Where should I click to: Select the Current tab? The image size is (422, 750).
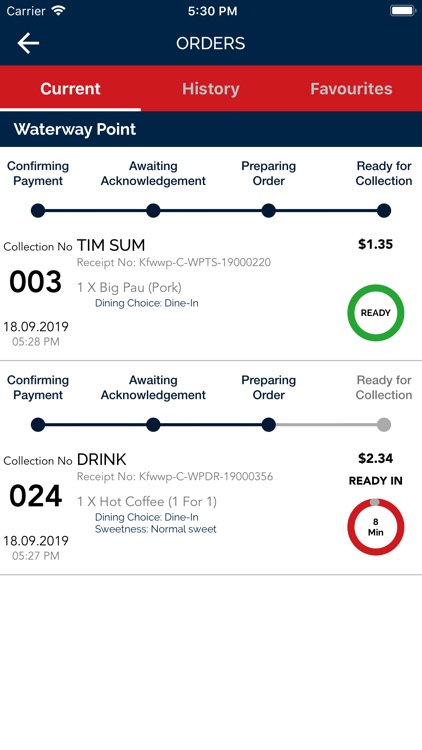(x=70, y=89)
